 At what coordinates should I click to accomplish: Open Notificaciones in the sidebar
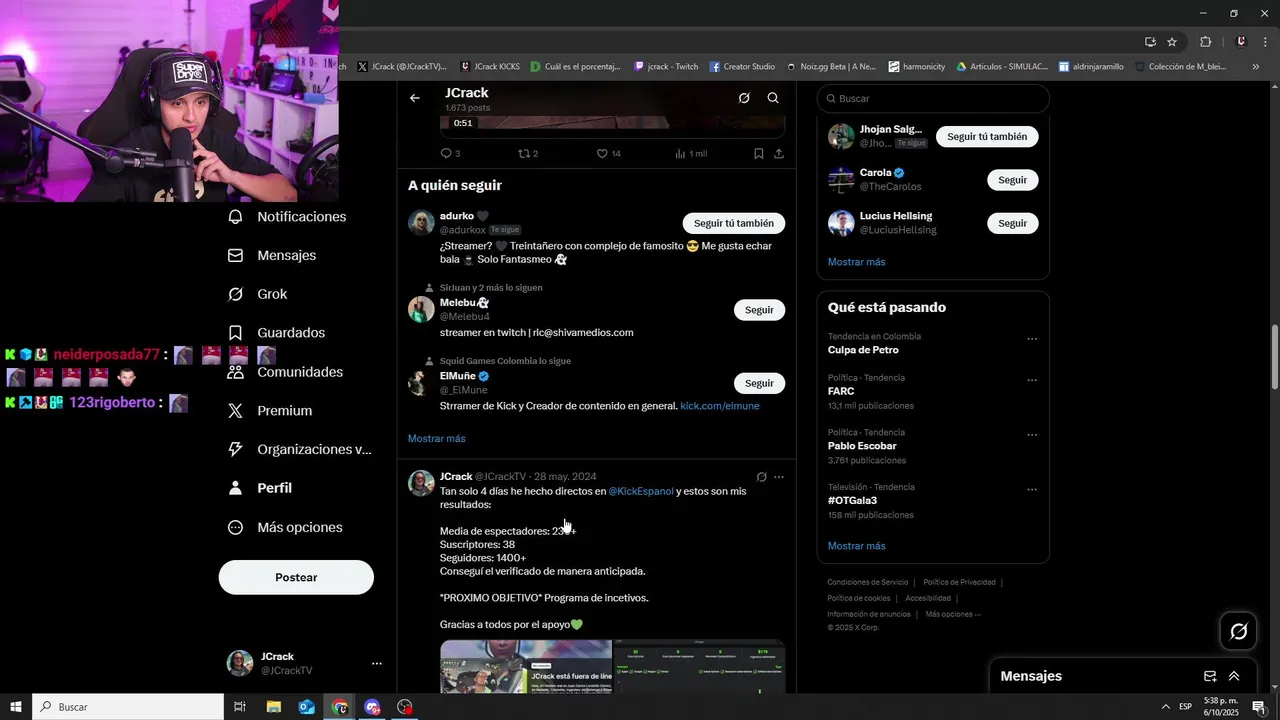[x=287, y=217]
